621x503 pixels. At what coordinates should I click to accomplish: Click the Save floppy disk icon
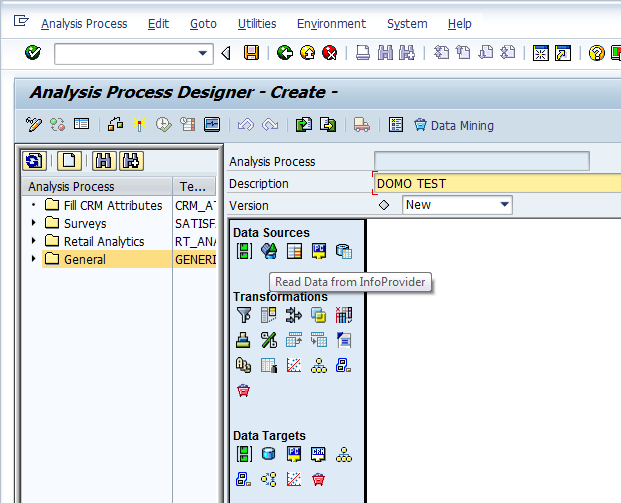252,53
